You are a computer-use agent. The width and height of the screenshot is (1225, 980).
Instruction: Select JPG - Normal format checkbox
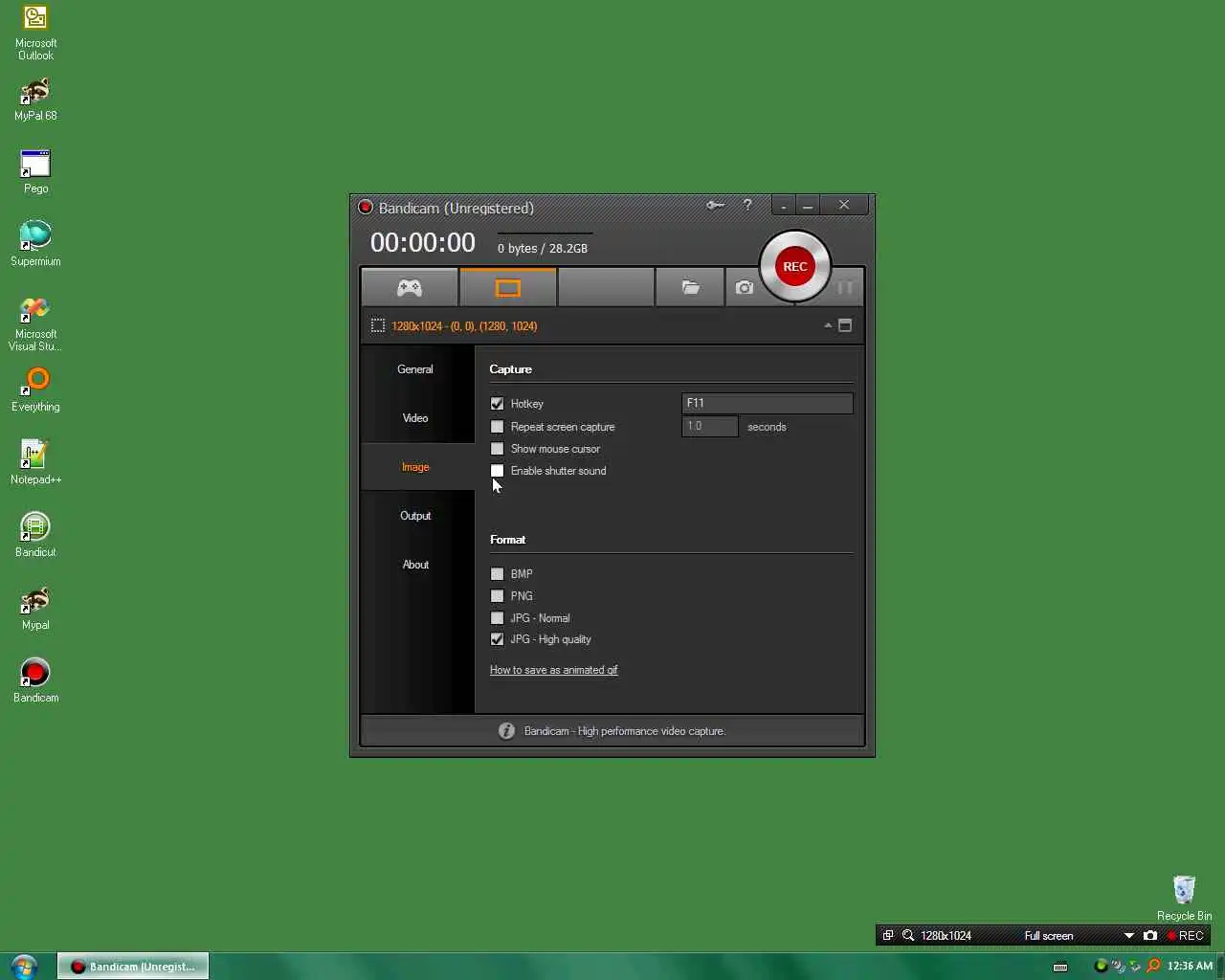point(497,618)
